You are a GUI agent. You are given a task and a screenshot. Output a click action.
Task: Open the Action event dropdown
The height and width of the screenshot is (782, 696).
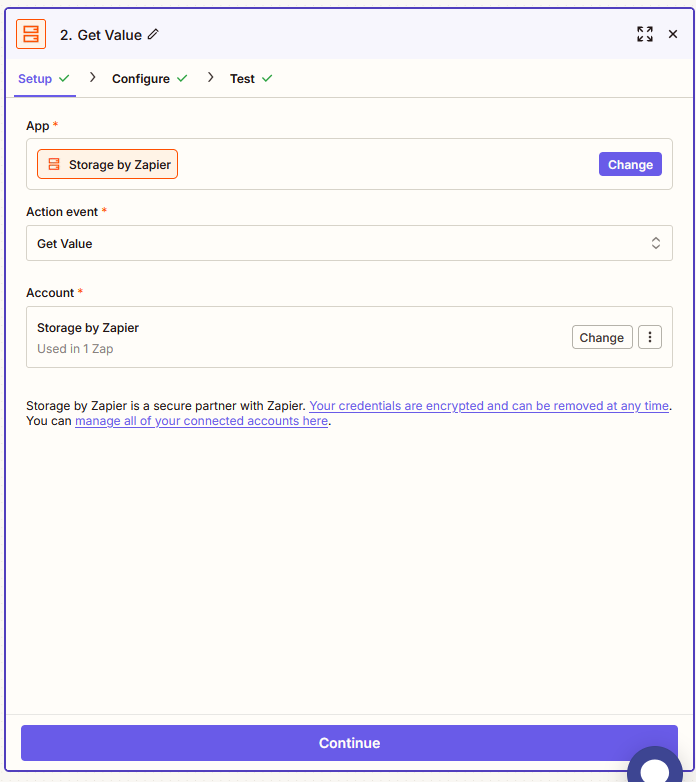pyautogui.click(x=349, y=243)
